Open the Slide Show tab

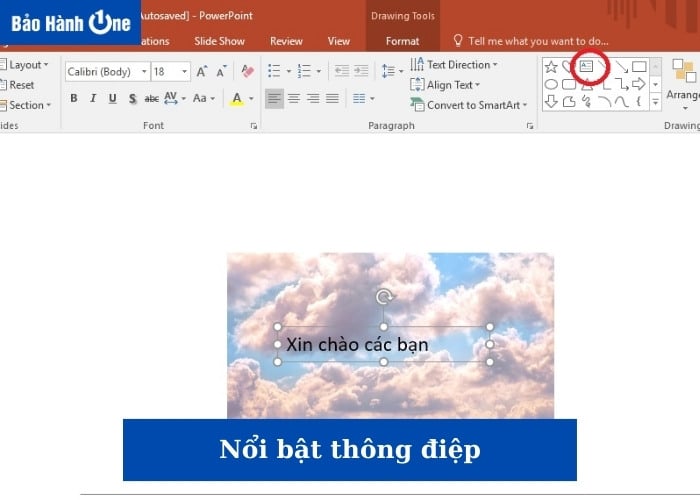pyautogui.click(x=219, y=41)
